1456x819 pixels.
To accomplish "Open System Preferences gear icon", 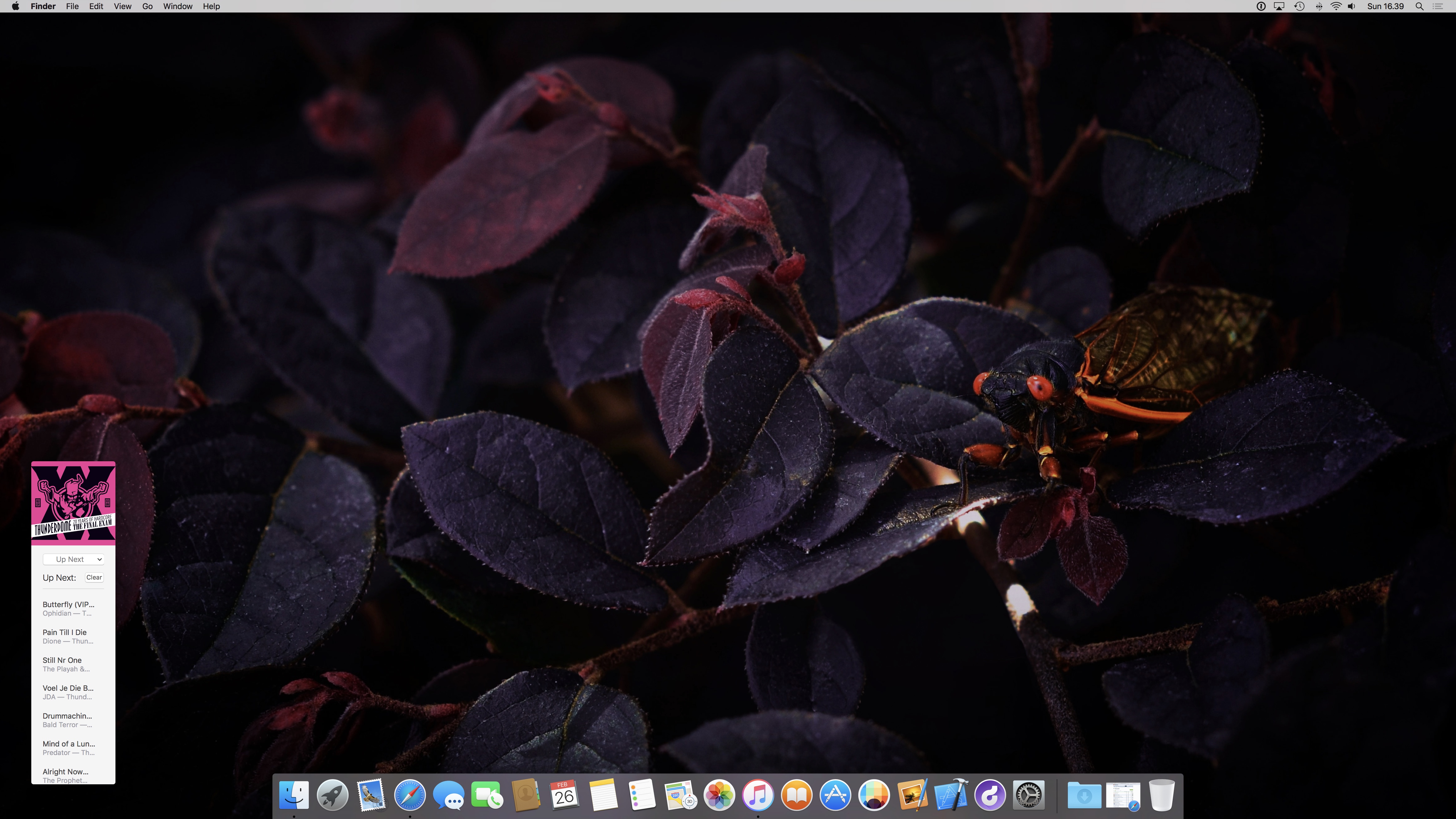I will coord(1028,795).
